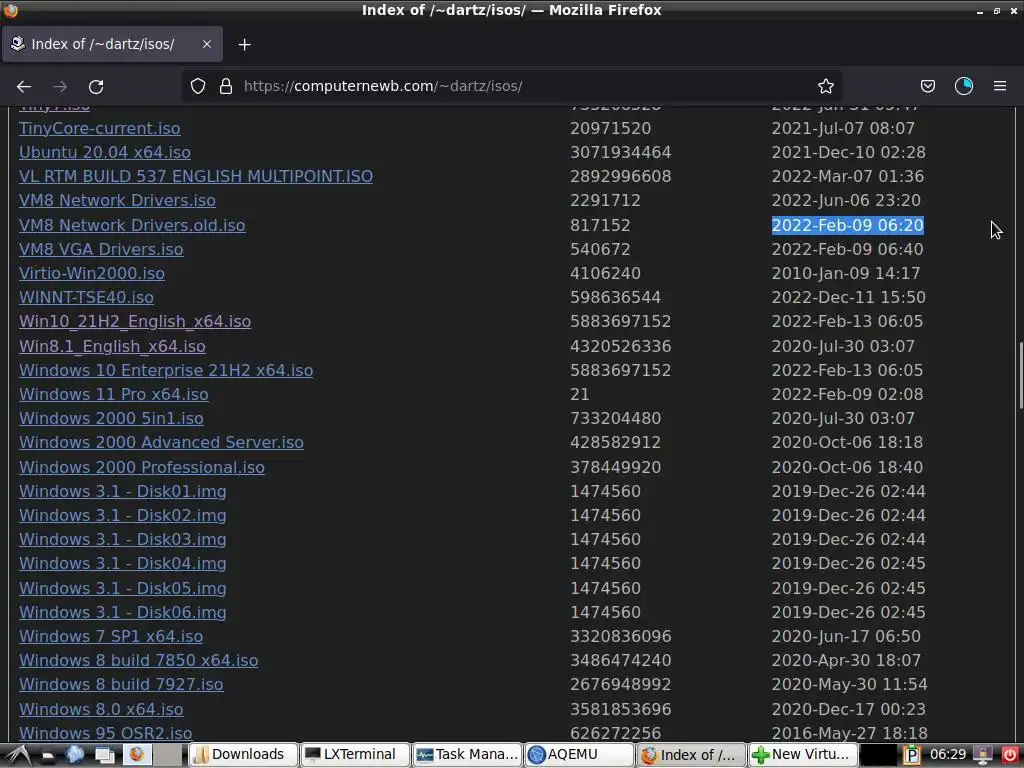Viewport: 1024px width, 768px height.
Task: Click the page vertical scrollbar thumb
Action: coord(1019,376)
